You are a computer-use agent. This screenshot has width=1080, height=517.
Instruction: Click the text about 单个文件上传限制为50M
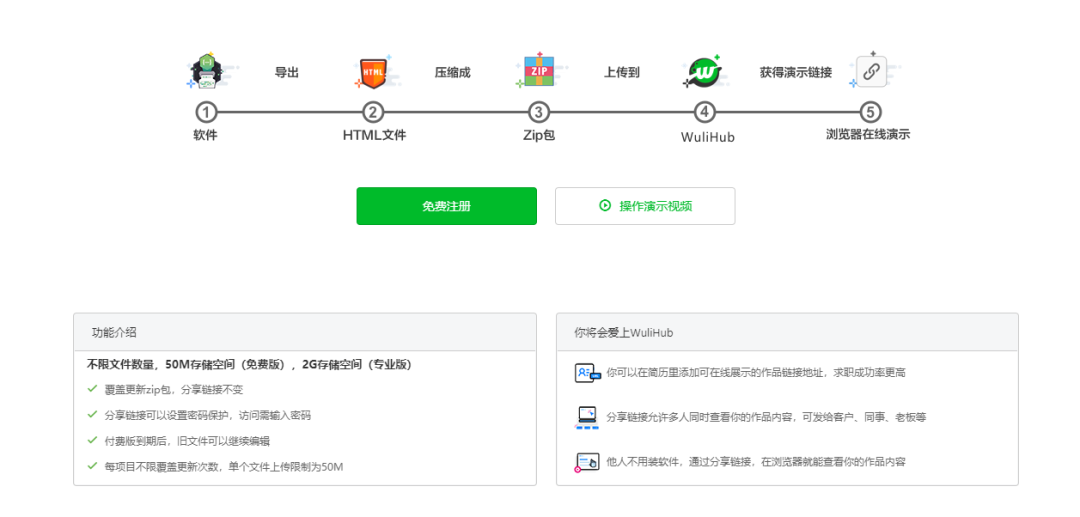click(x=224, y=467)
